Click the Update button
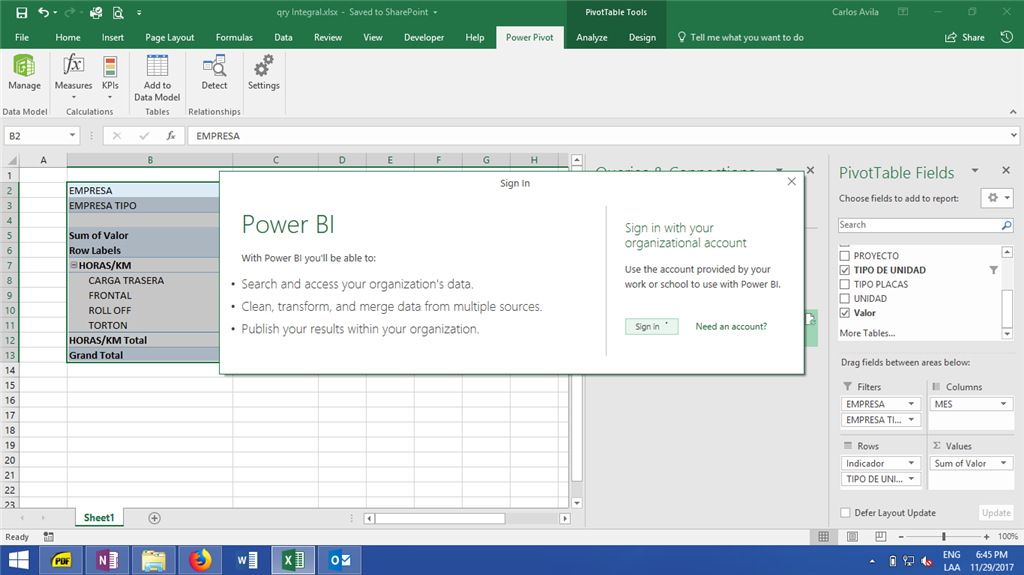Image resolution: width=1024 pixels, height=575 pixels. click(996, 513)
